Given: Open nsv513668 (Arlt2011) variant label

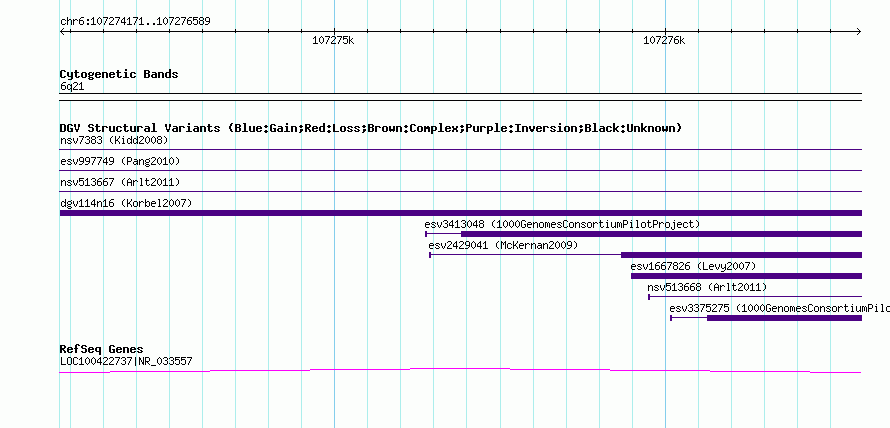Looking at the screenshot, I should [x=707, y=287].
